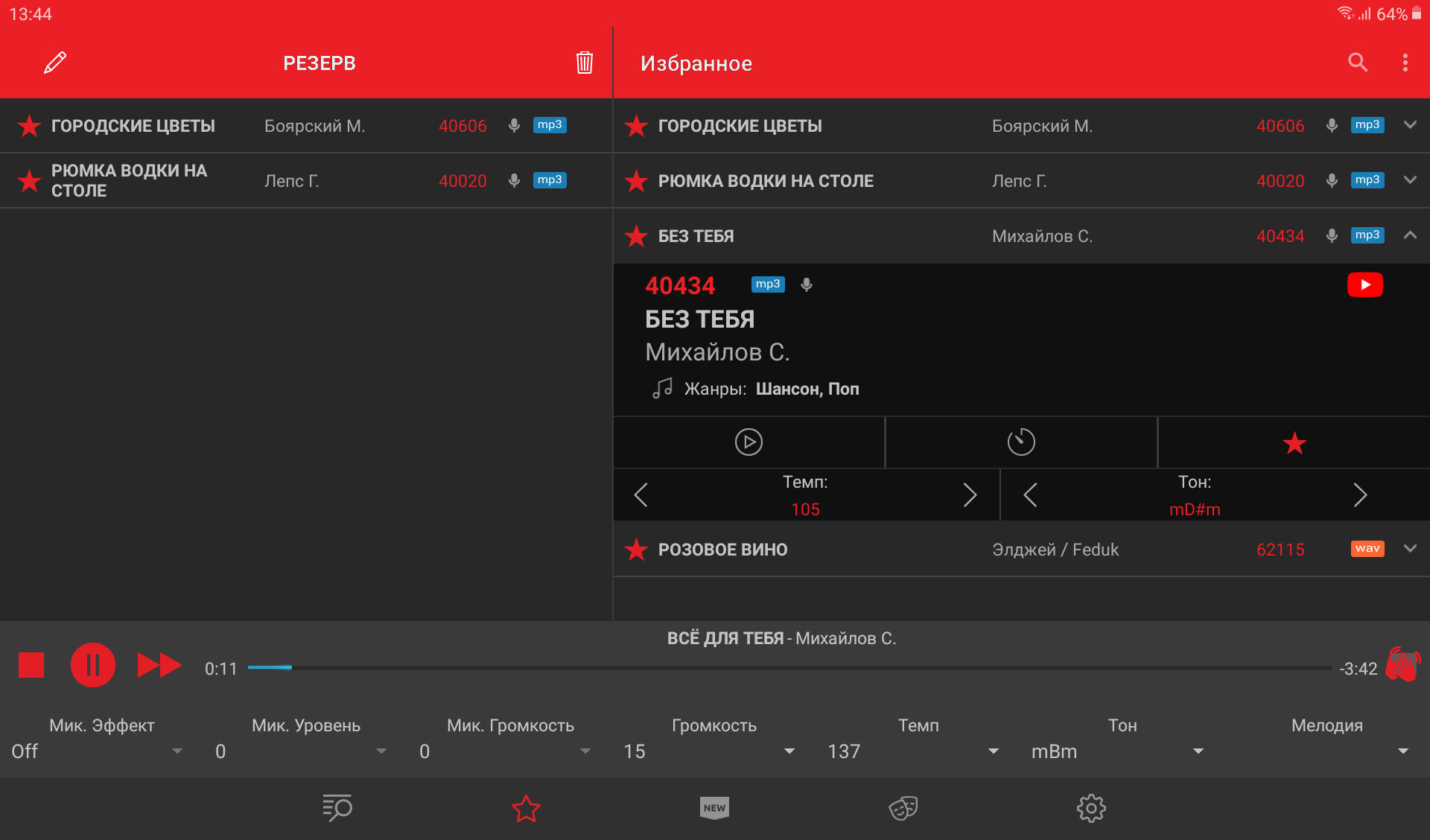The image size is (1430, 840).
Task: Click Избранное header title
Action: point(696,63)
